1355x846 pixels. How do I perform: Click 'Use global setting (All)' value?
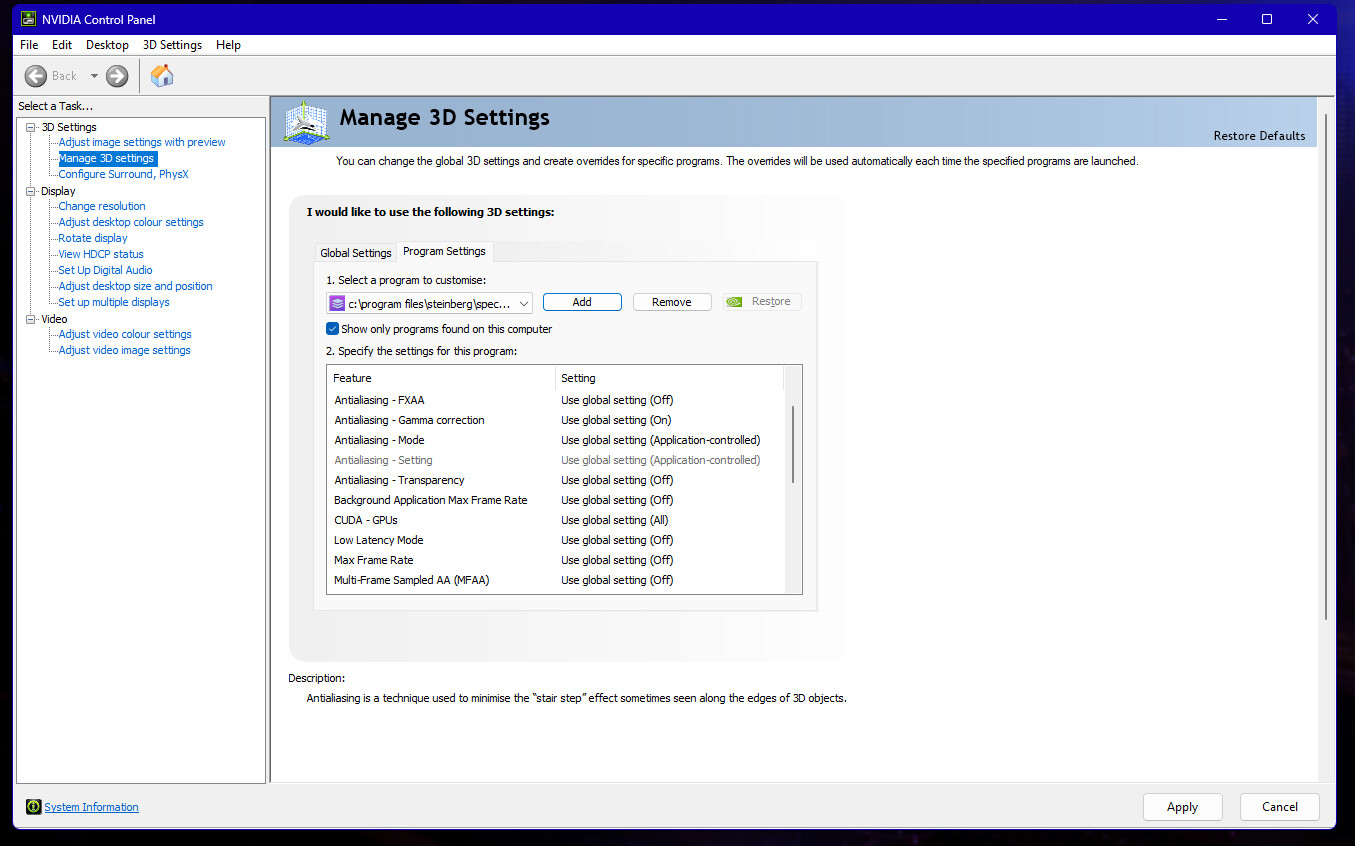pyautogui.click(x=615, y=520)
